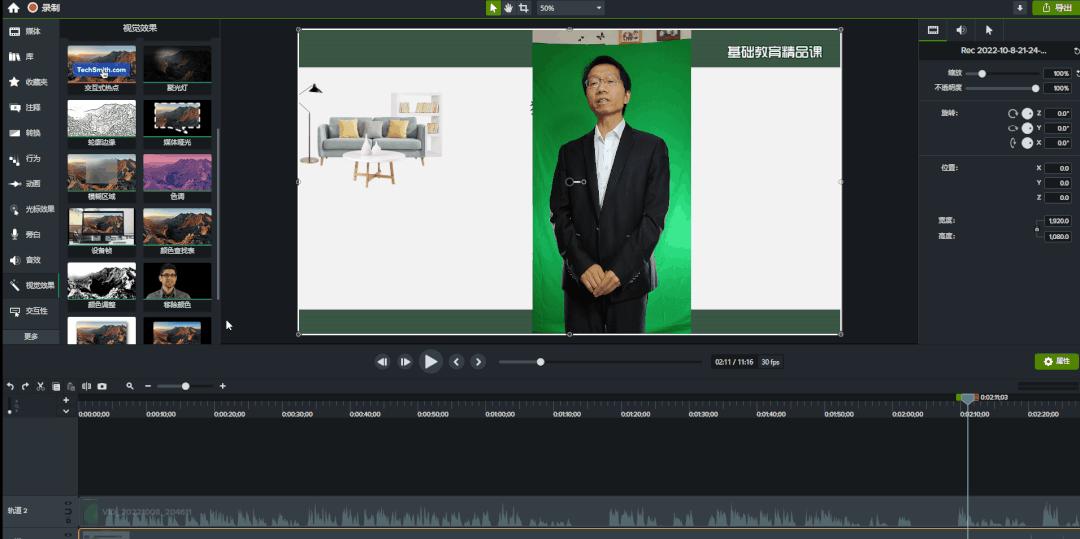The image size is (1080, 539).
Task: Toggle the 属性 properties panel button
Action: click(1057, 361)
